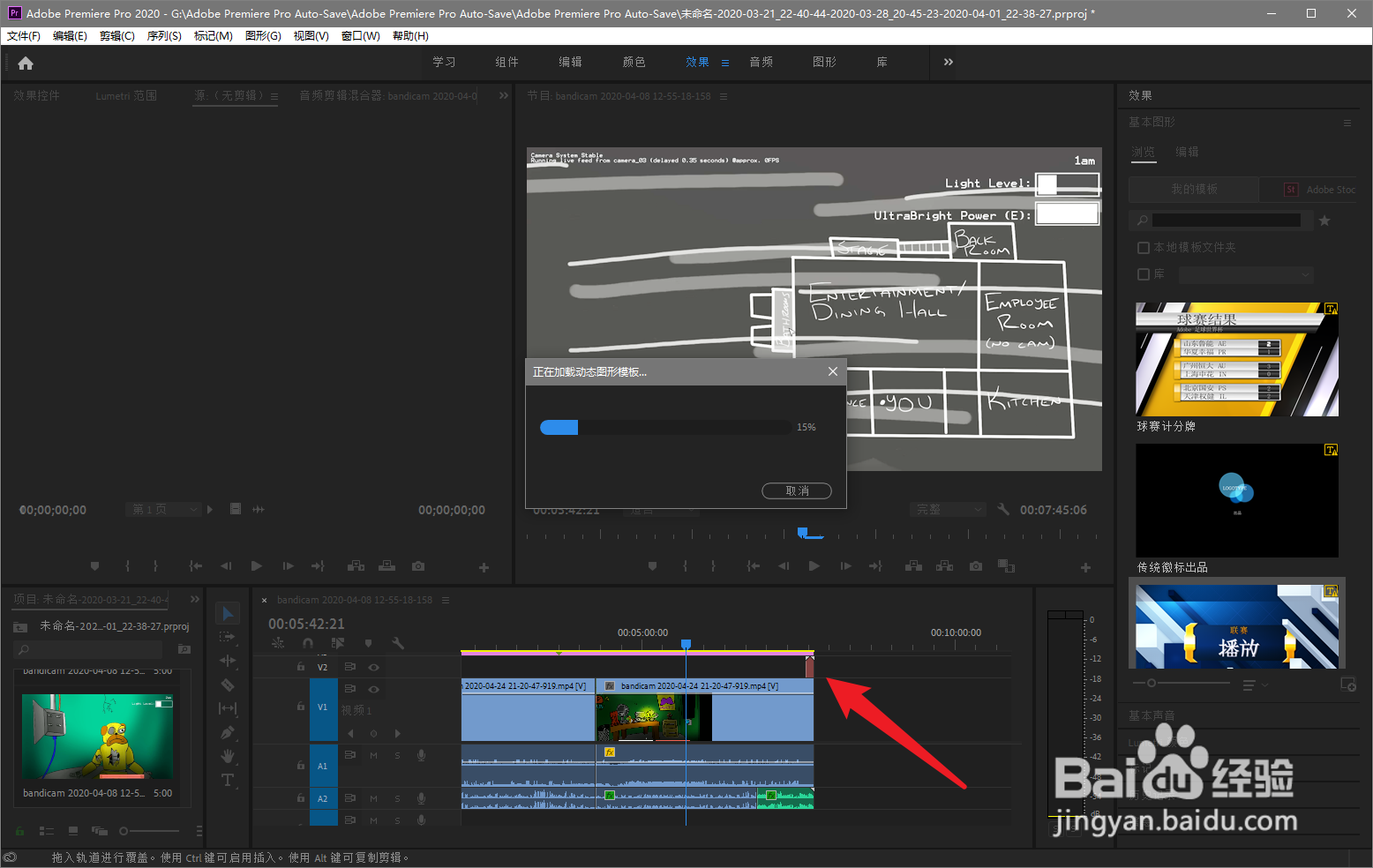This screenshot has height=868, width=1373.
Task: Select the Pen tool
Action: (227, 732)
